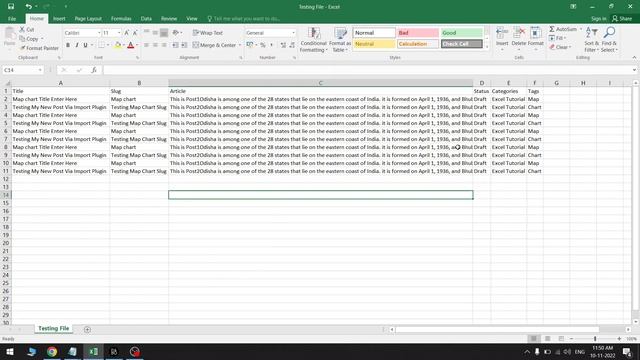Apply the Good cell style
This screenshot has height=360, width=640.
point(462,33)
